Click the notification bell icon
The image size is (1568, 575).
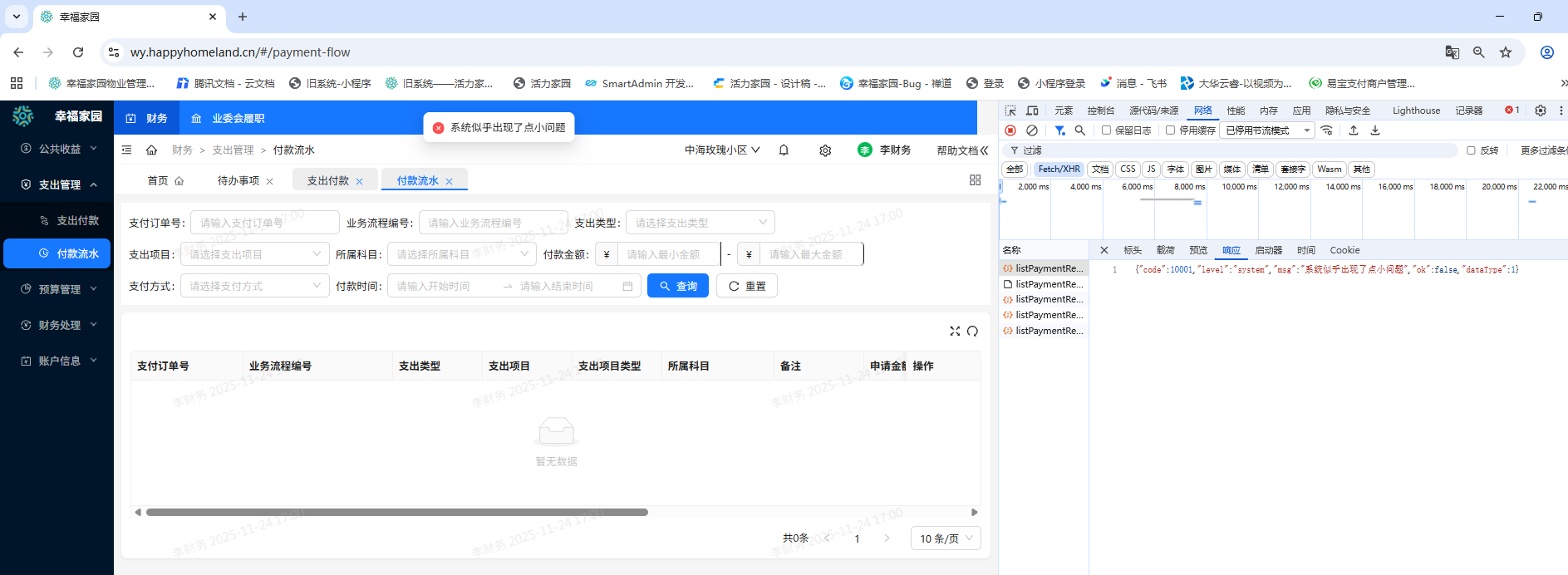(784, 150)
